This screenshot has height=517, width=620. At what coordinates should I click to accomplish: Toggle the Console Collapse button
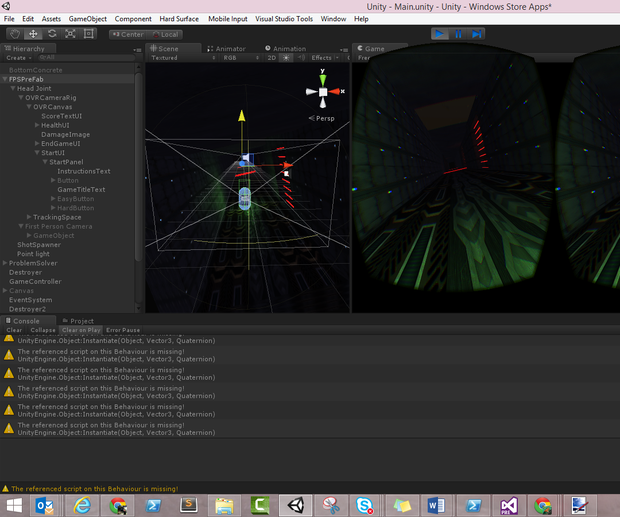pyautogui.click(x=43, y=330)
